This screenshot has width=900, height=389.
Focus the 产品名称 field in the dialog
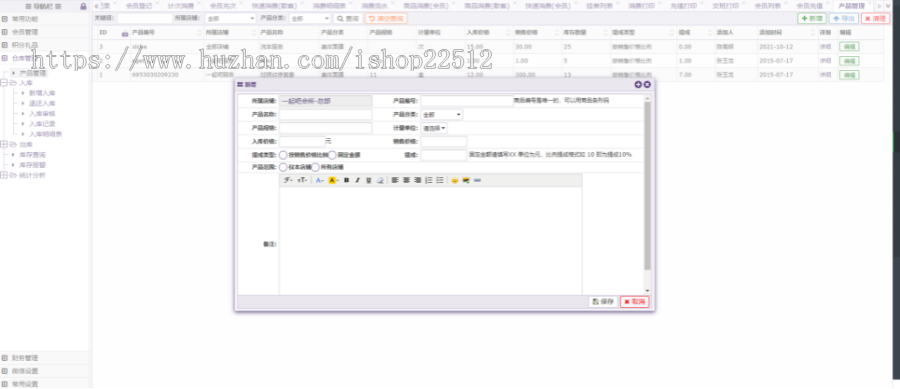pyautogui.click(x=325, y=115)
